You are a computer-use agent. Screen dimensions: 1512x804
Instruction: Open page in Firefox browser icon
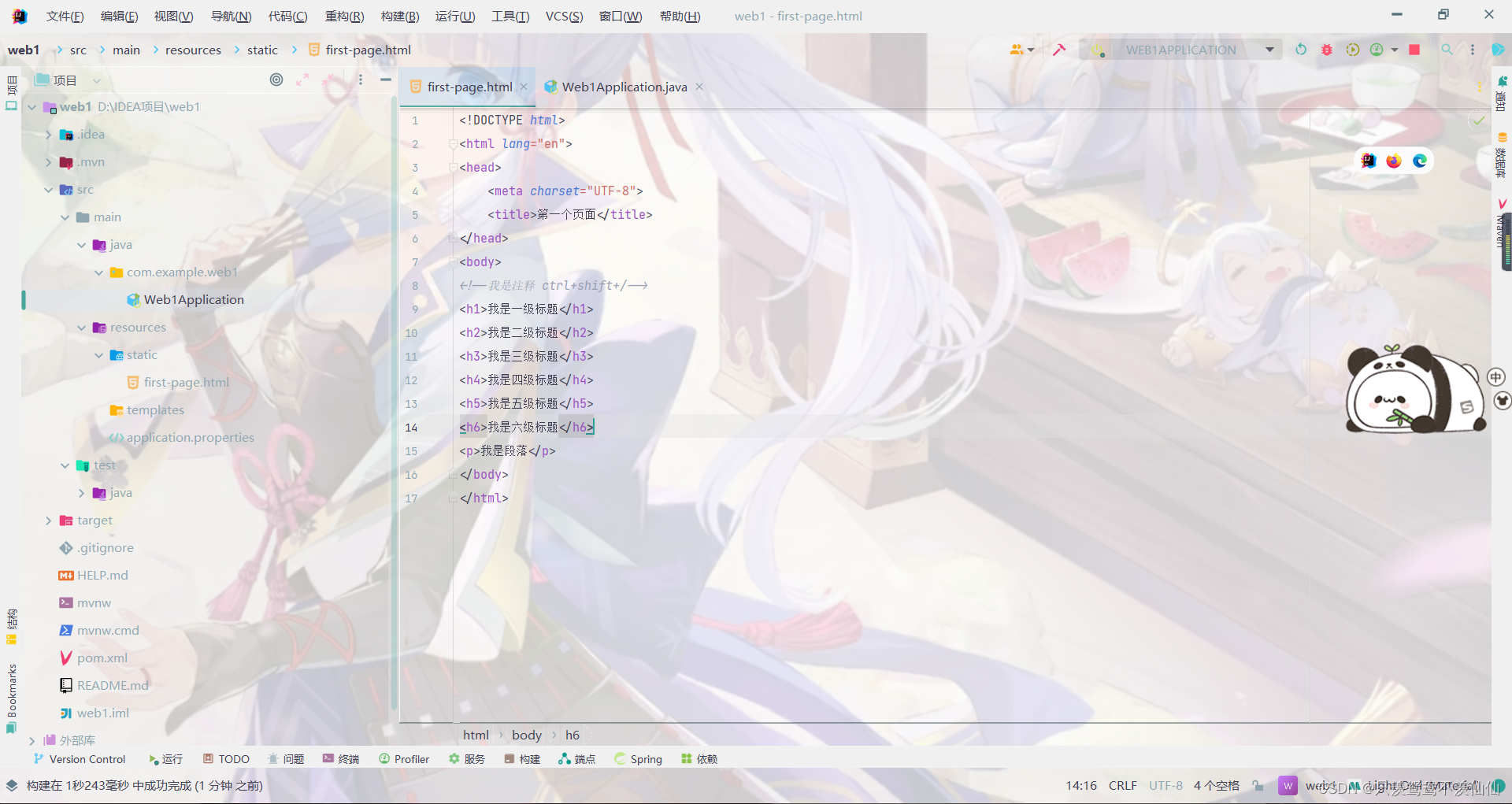(x=1394, y=161)
